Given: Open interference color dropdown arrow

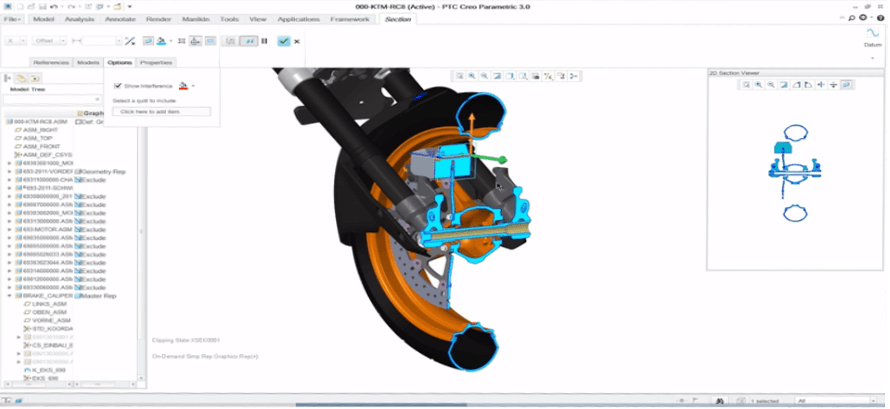Looking at the screenshot, I should click(x=193, y=86).
